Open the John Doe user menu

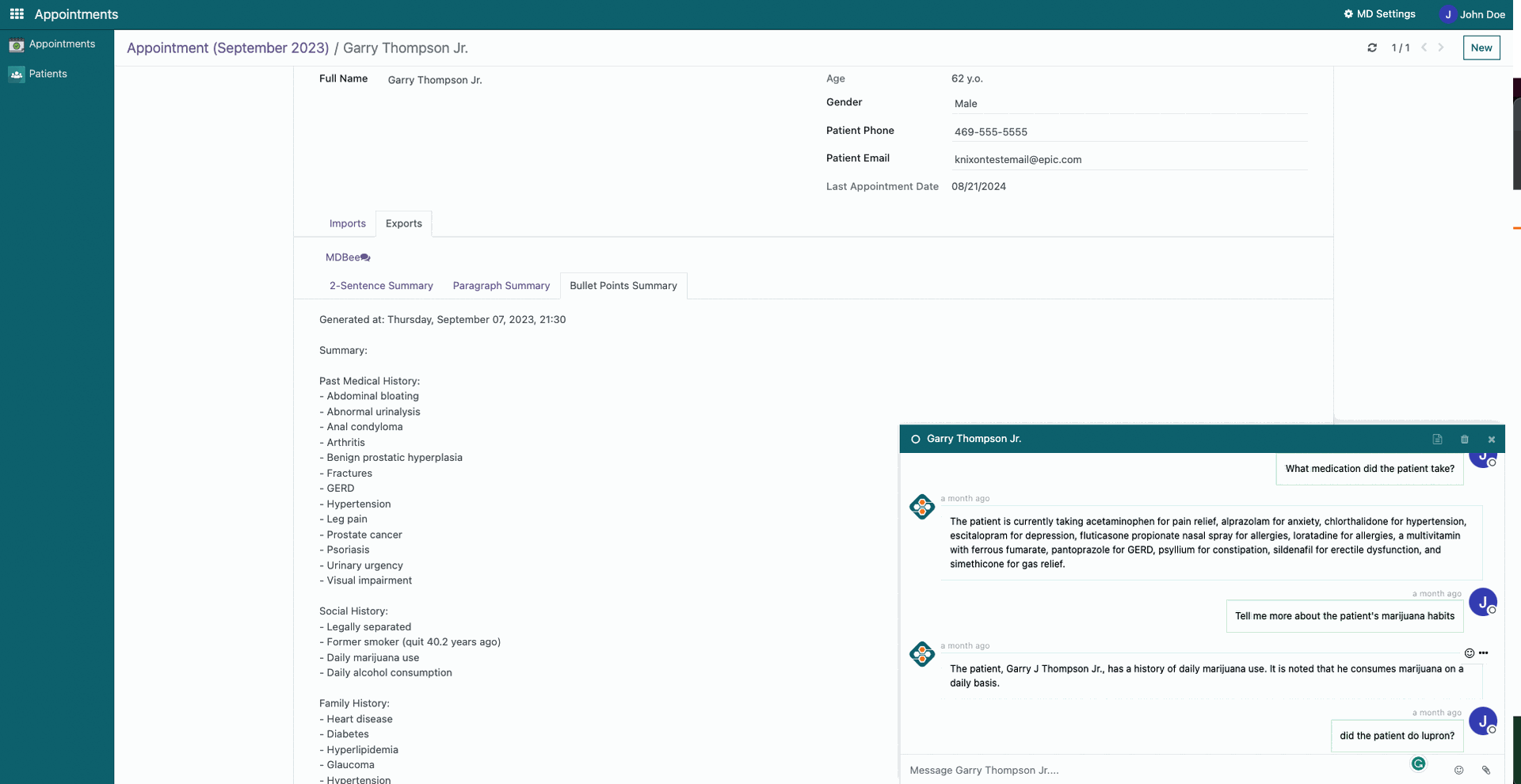[x=1473, y=14]
